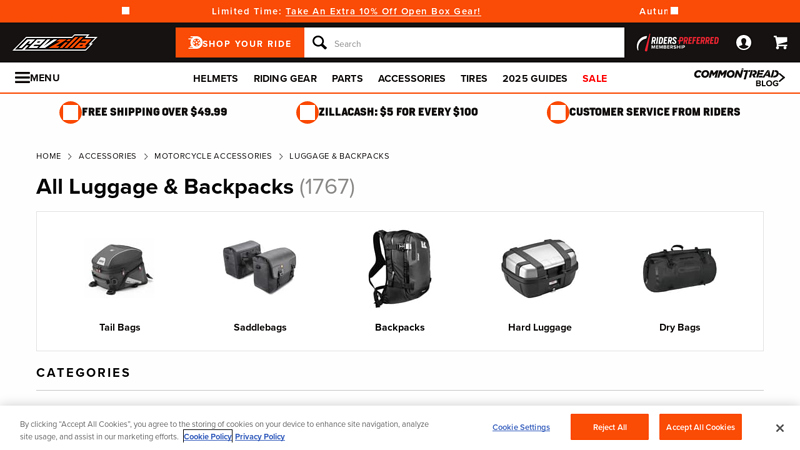The image size is (800, 450).
Task: Click Shop Your Ride button
Action: [x=240, y=43]
